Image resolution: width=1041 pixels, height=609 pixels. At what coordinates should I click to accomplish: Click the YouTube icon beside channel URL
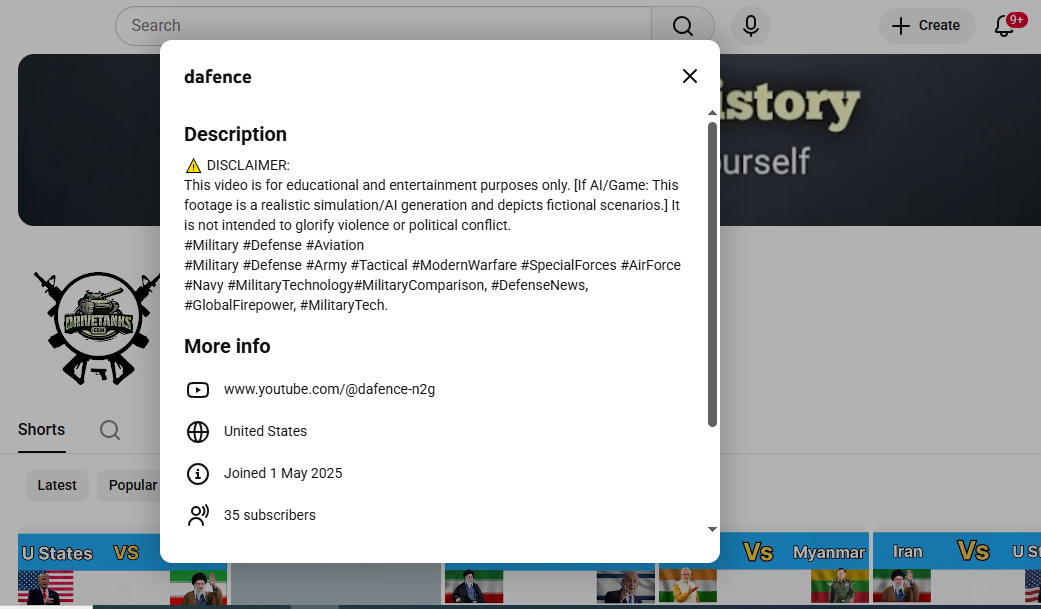coord(198,390)
